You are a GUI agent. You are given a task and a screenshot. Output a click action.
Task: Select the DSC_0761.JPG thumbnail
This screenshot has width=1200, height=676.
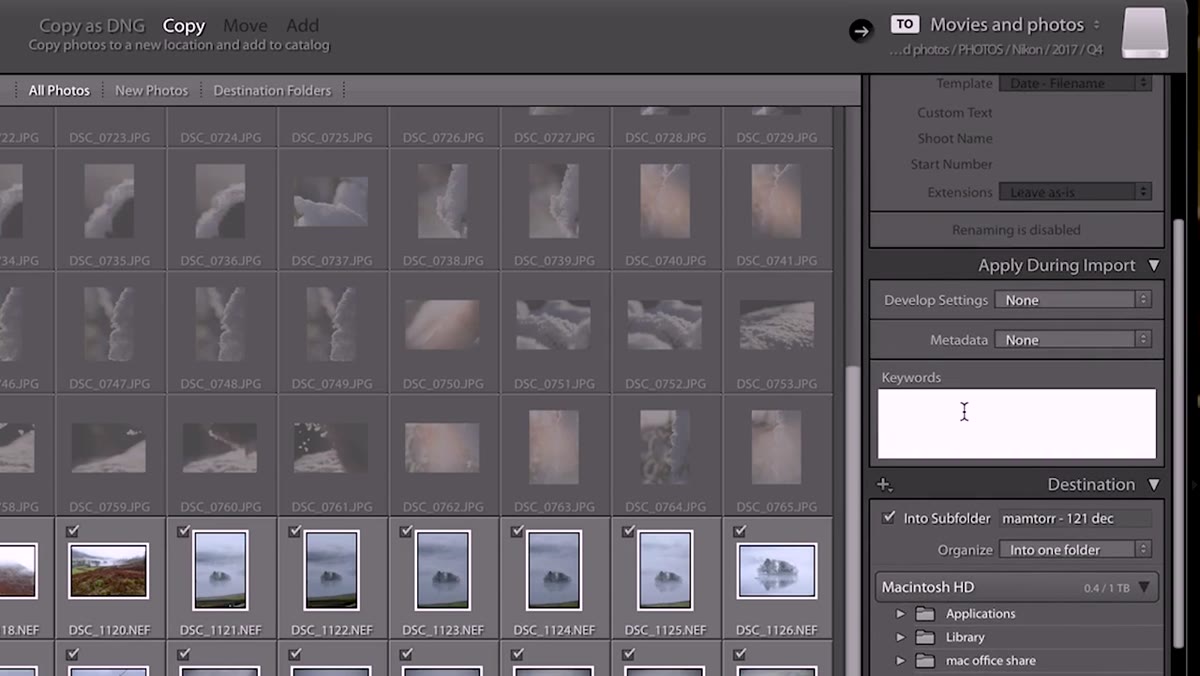pyautogui.click(x=331, y=447)
